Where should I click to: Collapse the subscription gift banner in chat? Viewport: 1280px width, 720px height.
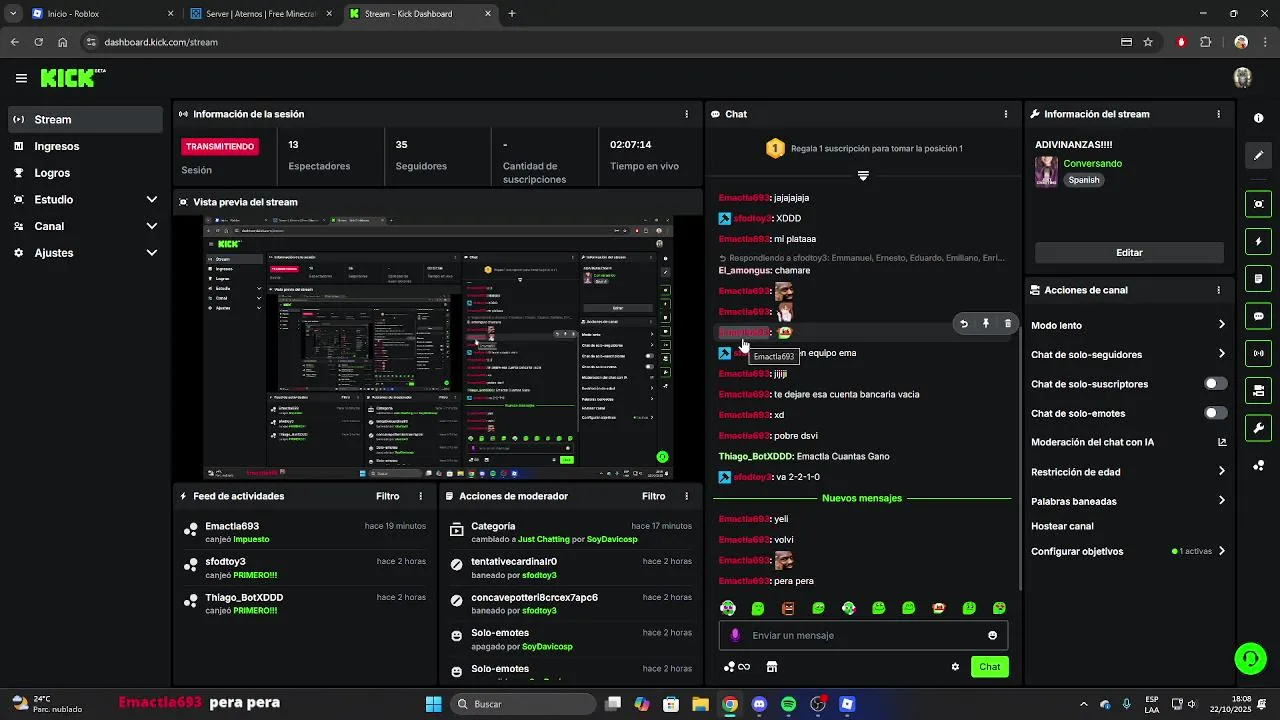pyautogui.click(x=863, y=176)
